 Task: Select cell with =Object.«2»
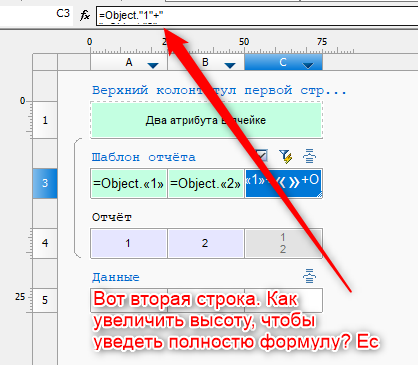(206, 184)
